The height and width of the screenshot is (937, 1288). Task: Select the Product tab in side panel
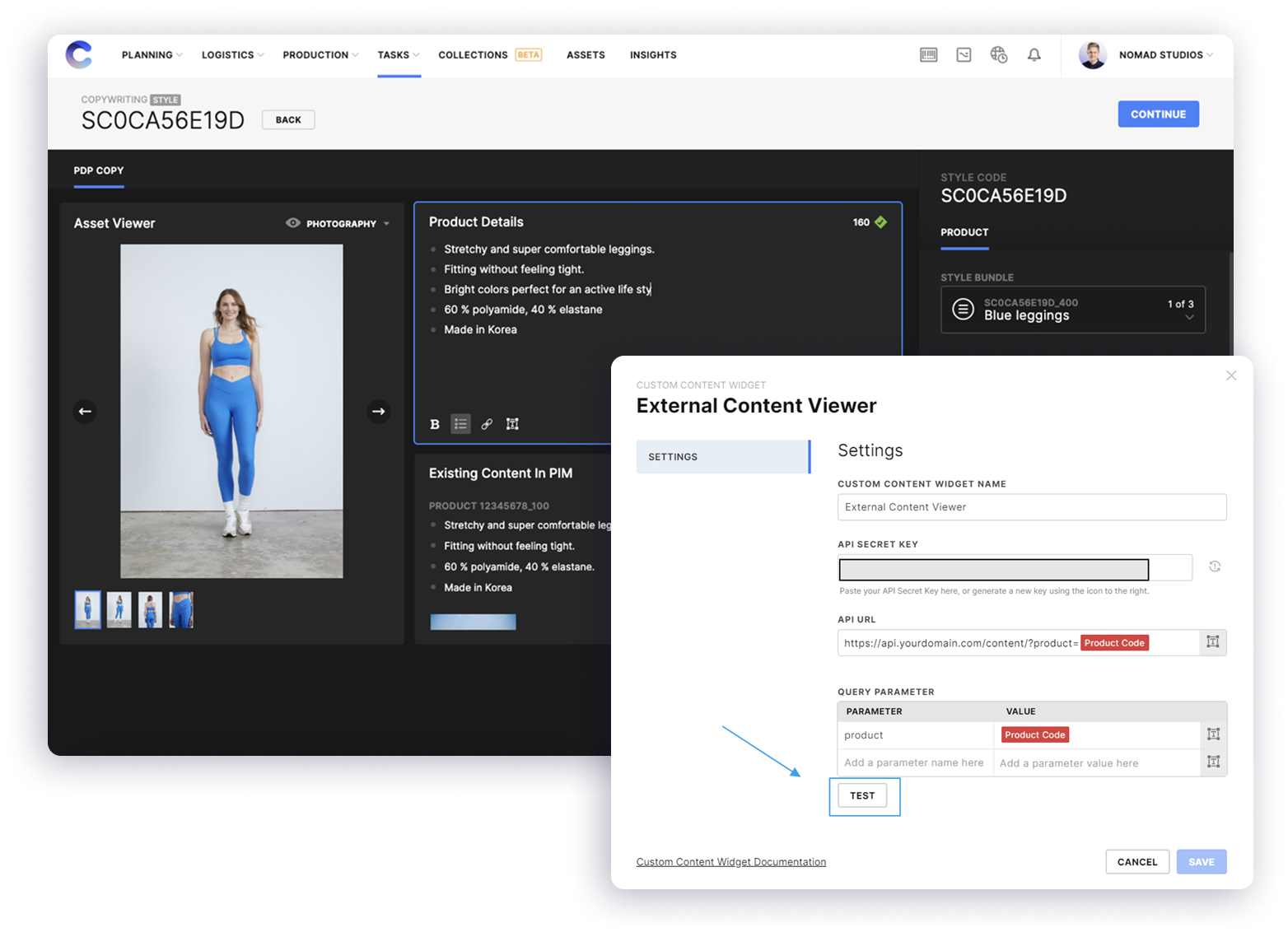[964, 233]
